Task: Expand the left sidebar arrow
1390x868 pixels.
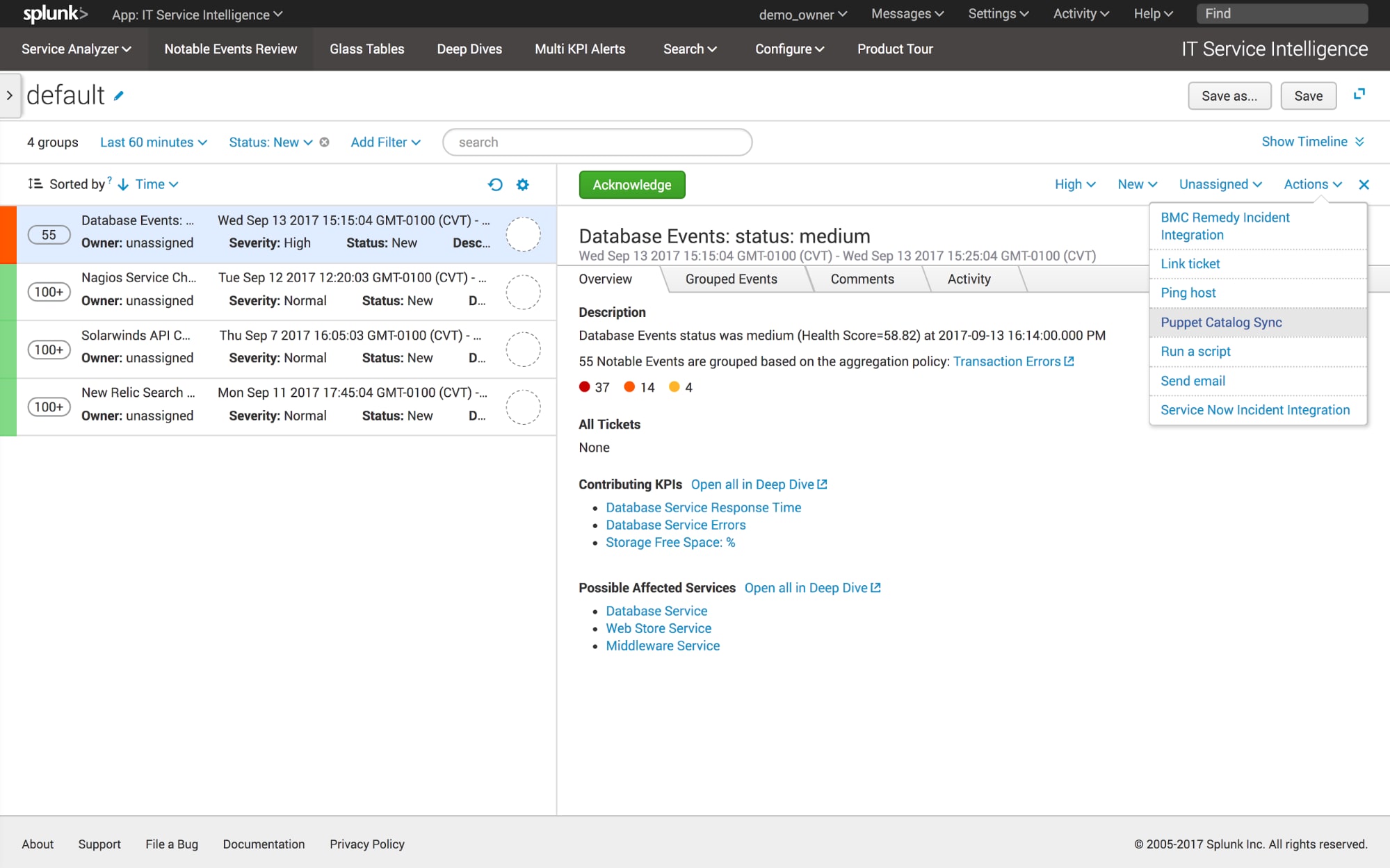Action: click(x=10, y=96)
